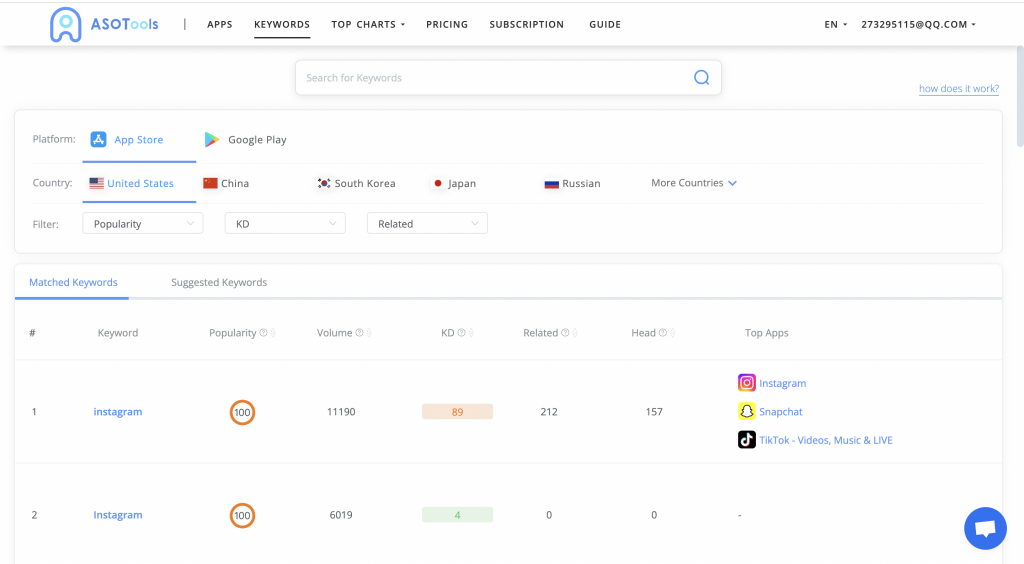Image resolution: width=1024 pixels, height=564 pixels.
Task: Switch to Suggested Keywords tab
Action: (x=219, y=282)
